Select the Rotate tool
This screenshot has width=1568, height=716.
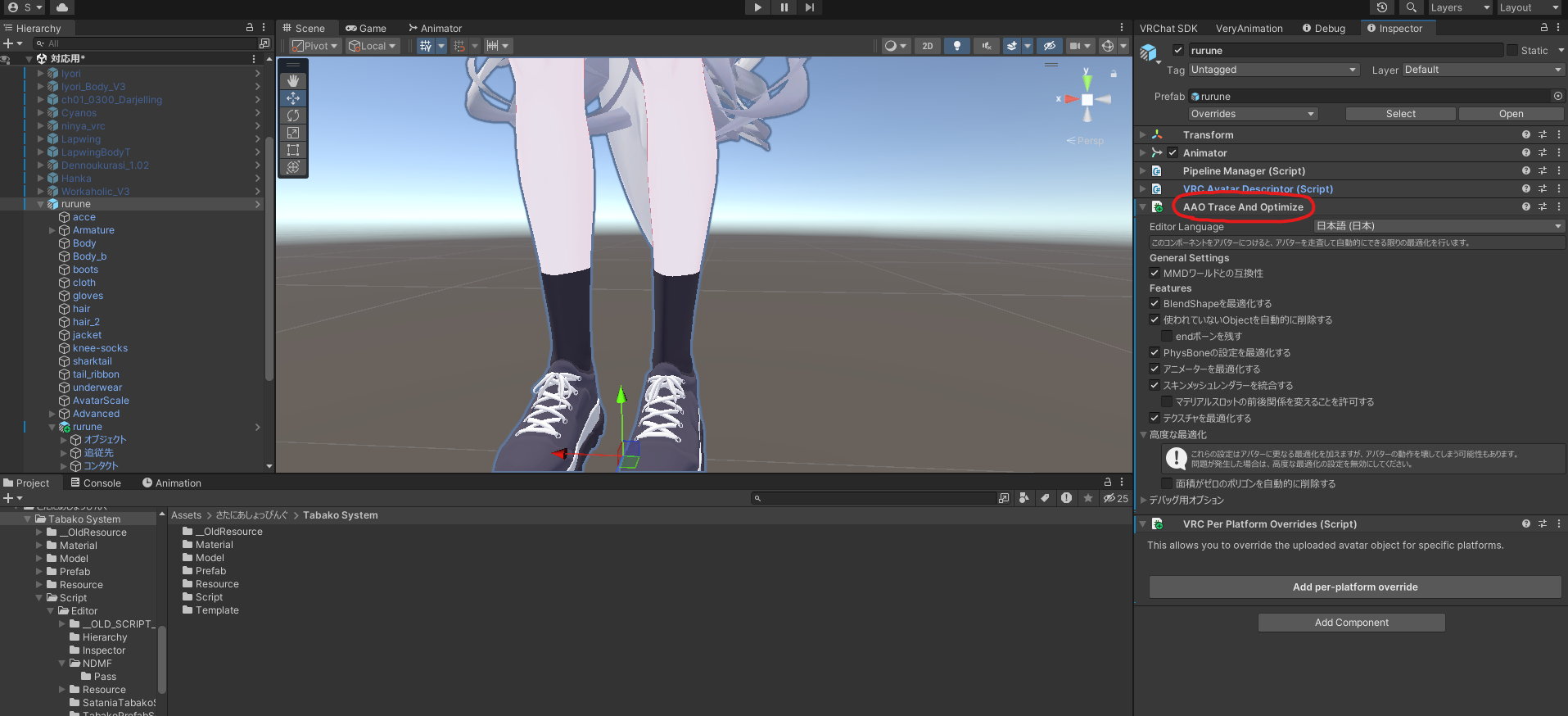coord(293,116)
